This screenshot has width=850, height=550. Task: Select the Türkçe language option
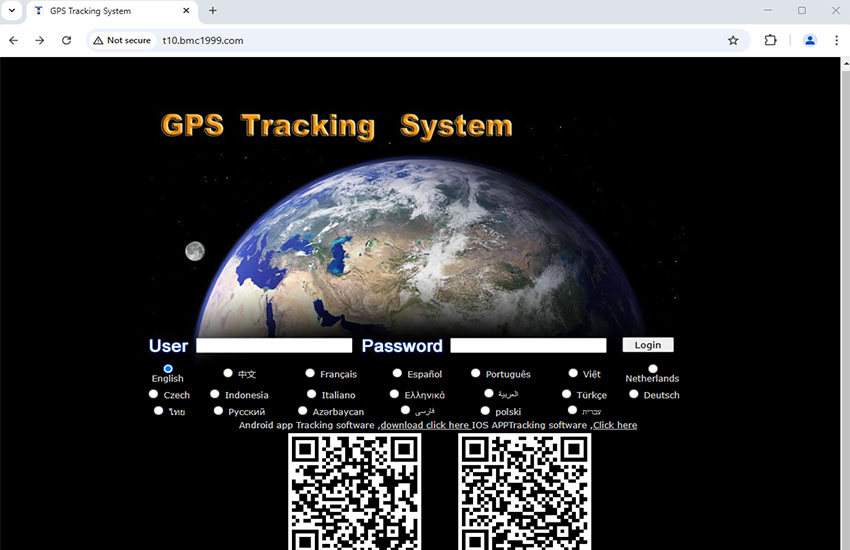566,394
